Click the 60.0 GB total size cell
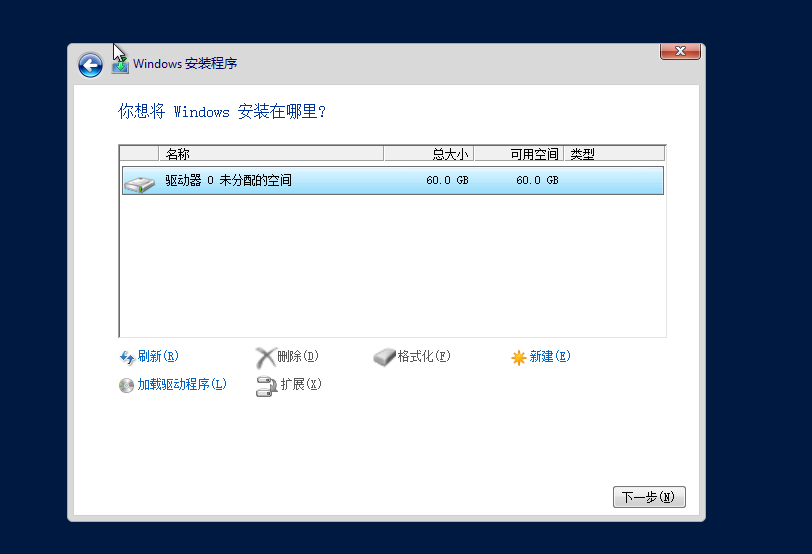812x554 pixels. pos(447,180)
